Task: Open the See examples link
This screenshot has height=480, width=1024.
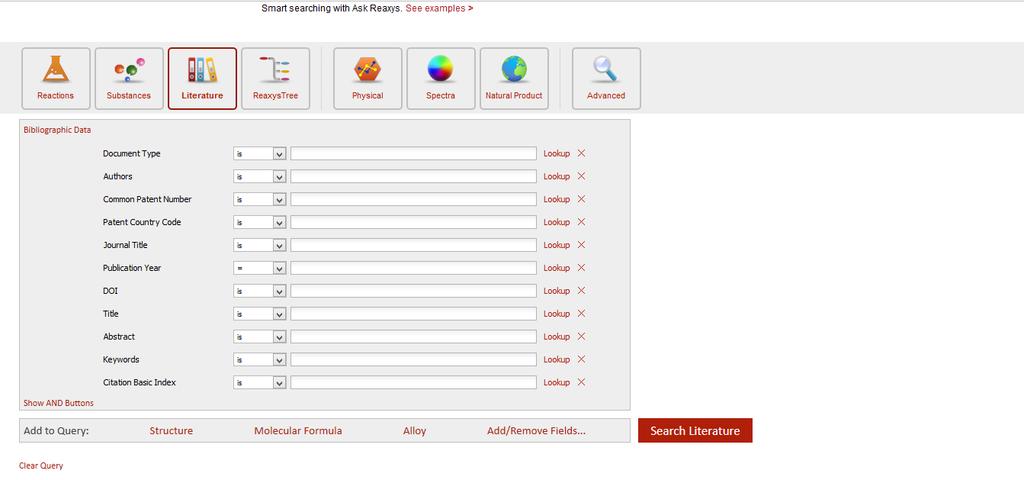Action: [440, 8]
